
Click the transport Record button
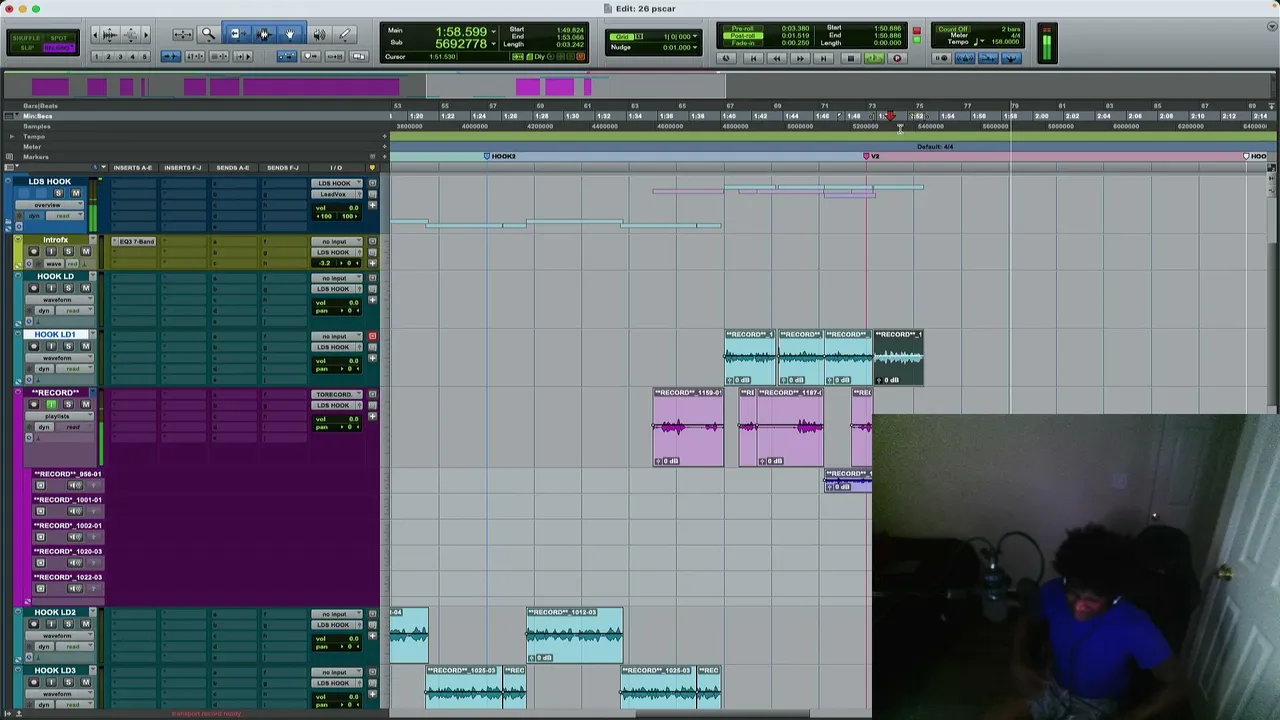pos(897,58)
